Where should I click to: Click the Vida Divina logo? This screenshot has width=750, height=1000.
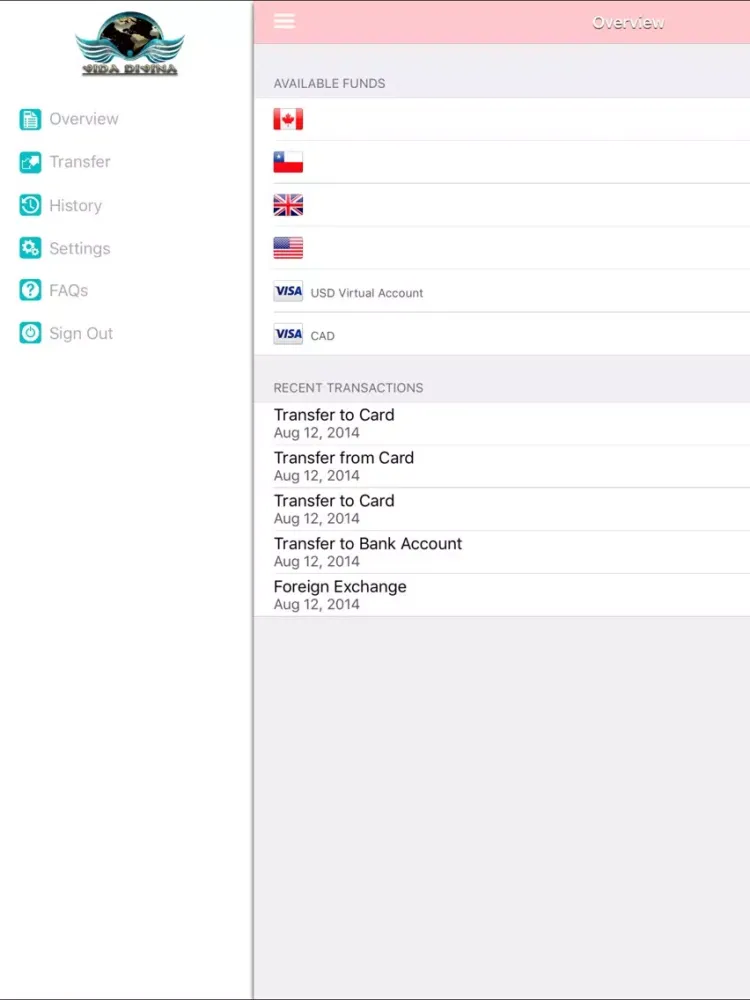coord(129,43)
